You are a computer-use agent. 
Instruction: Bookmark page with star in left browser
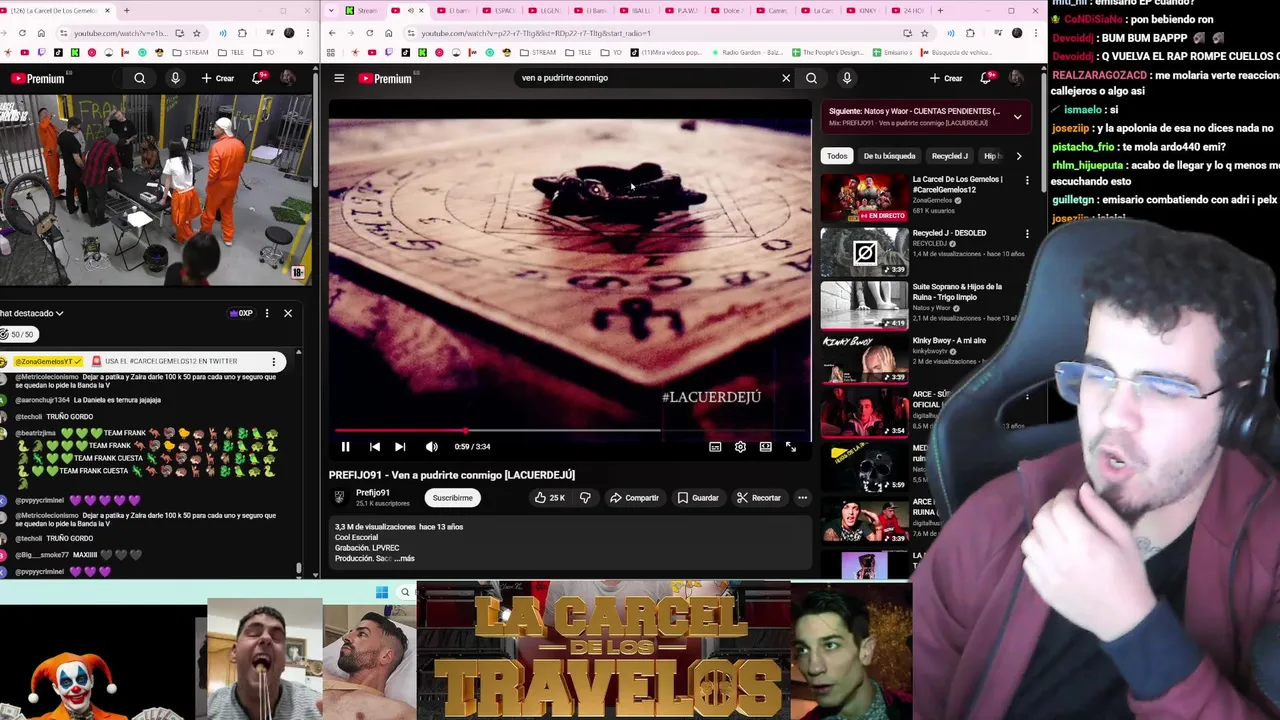pyautogui.click(x=196, y=33)
